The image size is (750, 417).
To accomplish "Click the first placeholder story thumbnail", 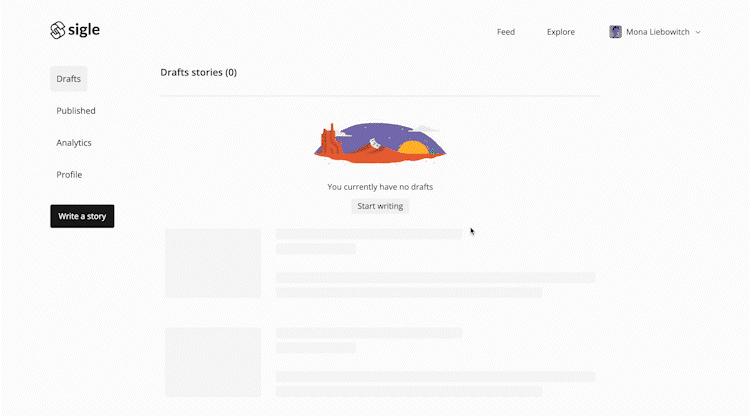I will [x=213, y=263].
